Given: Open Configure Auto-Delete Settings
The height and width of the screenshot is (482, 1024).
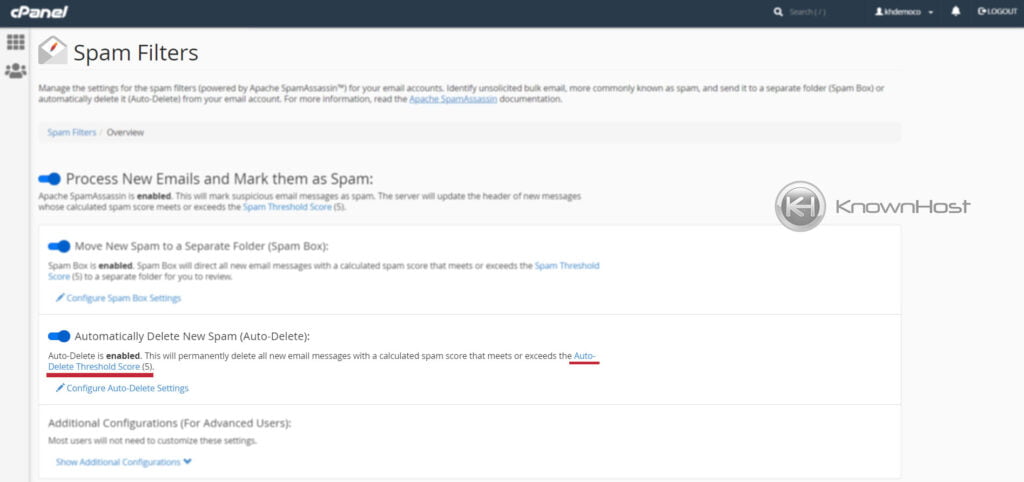Looking at the screenshot, I should [122, 388].
